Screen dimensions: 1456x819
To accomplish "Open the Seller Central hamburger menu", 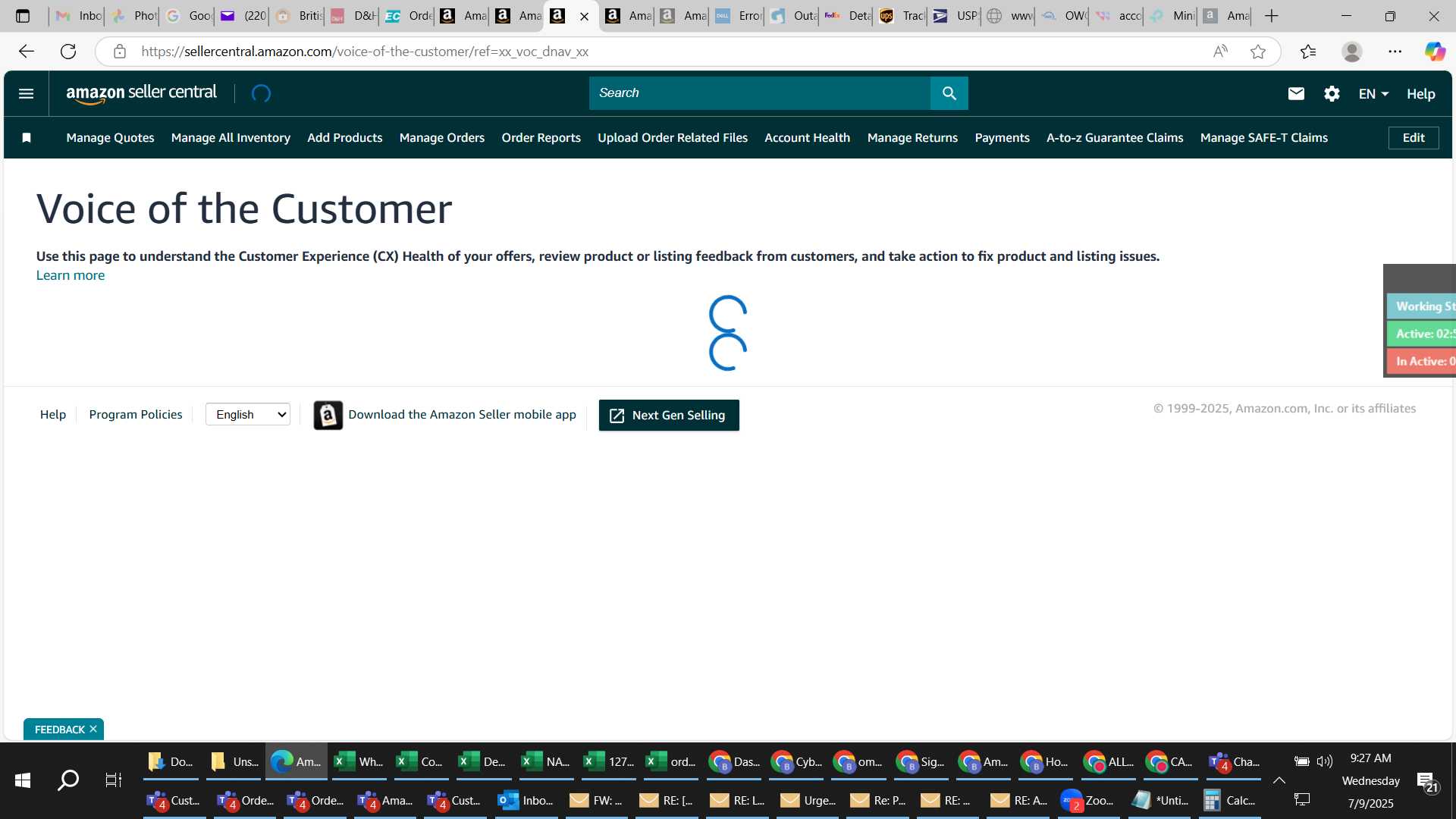I will pos(26,93).
